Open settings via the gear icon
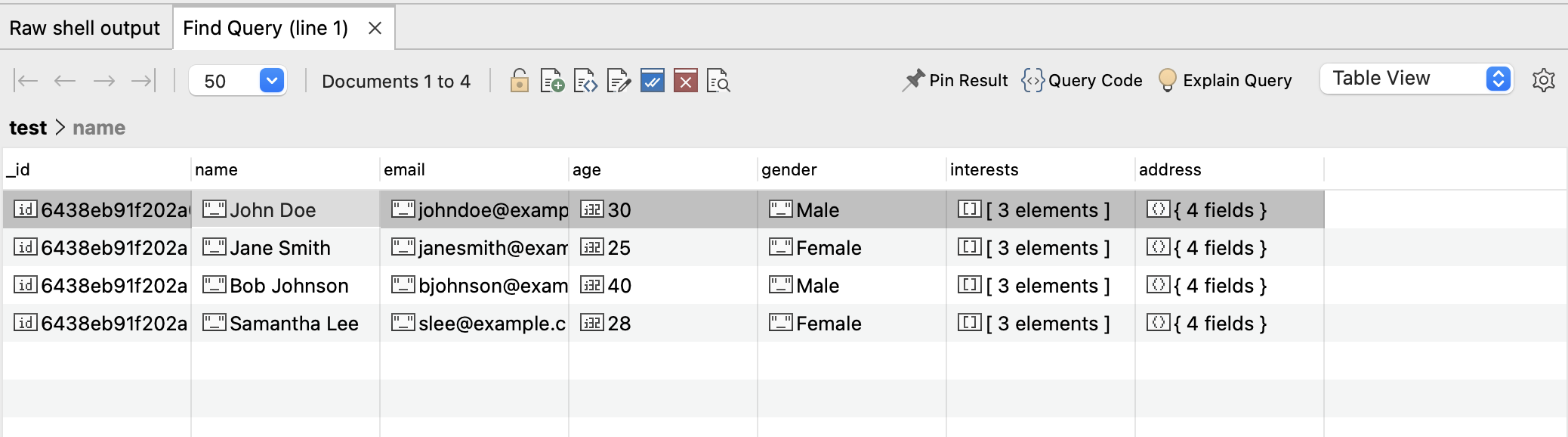This screenshot has width=1568, height=437. [x=1543, y=80]
